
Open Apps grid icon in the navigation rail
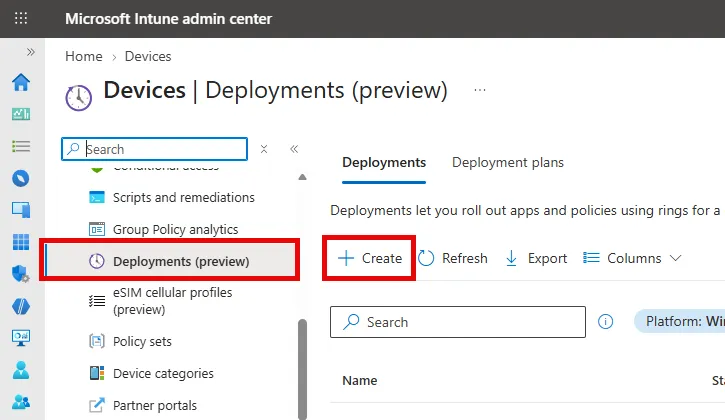[21, 242]
